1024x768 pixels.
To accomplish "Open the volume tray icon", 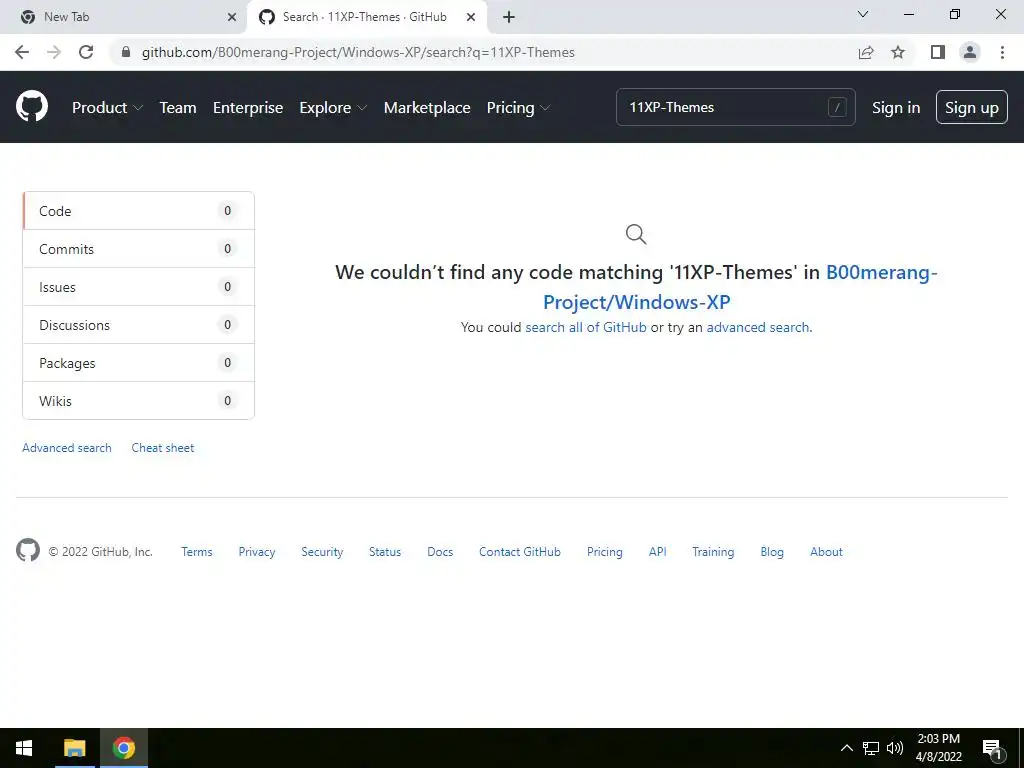I will 895,748.
